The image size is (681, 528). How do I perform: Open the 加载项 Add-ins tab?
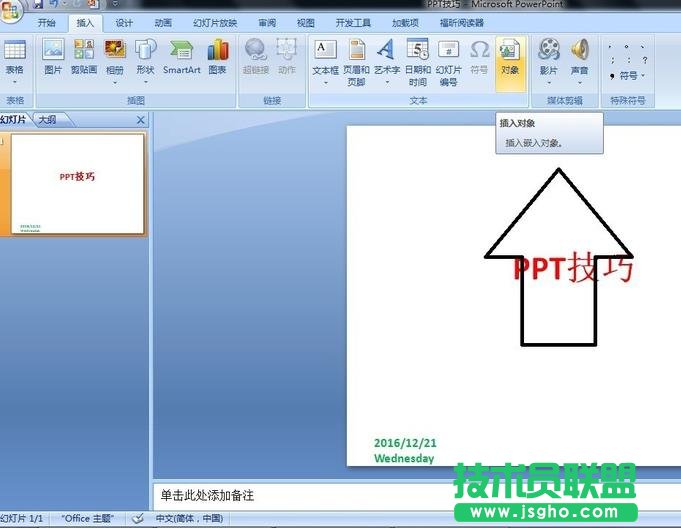405,23
